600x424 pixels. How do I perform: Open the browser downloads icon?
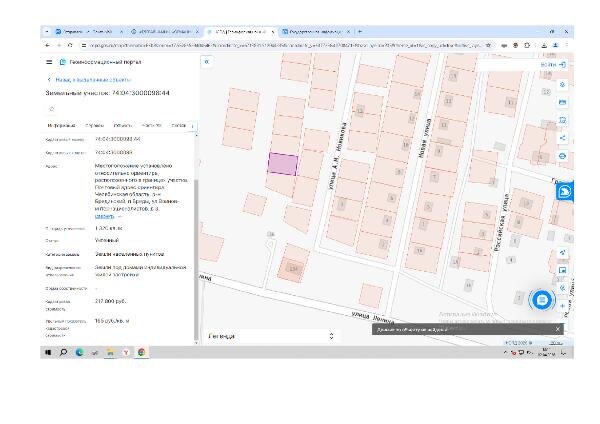(x=544, y=45)
